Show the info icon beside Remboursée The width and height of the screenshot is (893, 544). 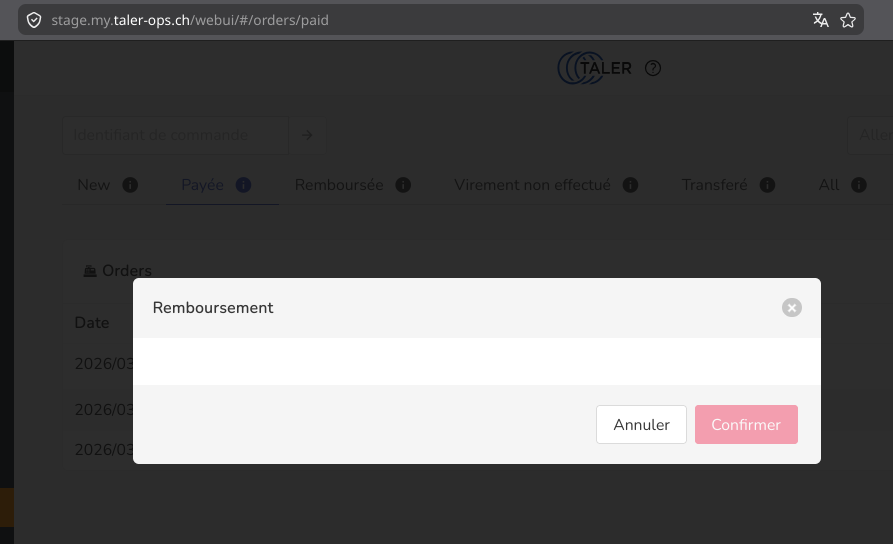tap(403, 185)
